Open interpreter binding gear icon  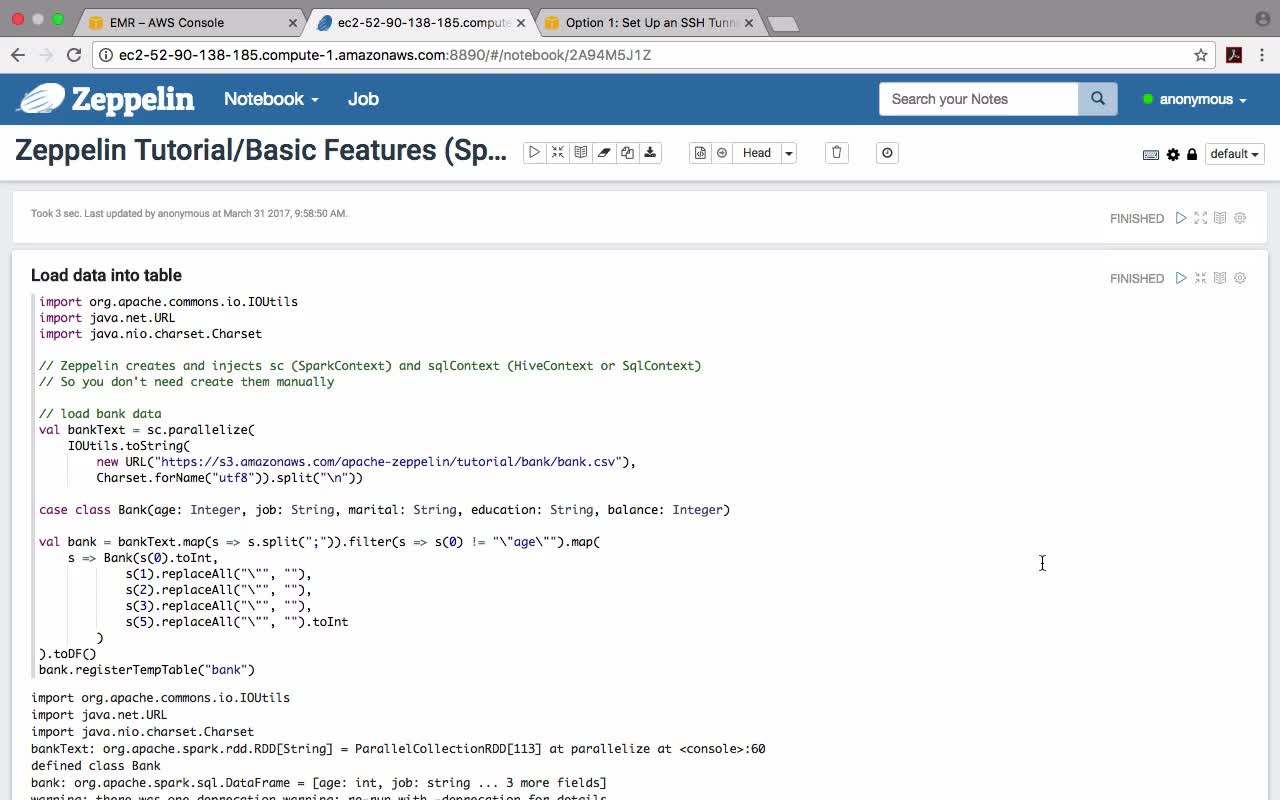pos(1173,154)
